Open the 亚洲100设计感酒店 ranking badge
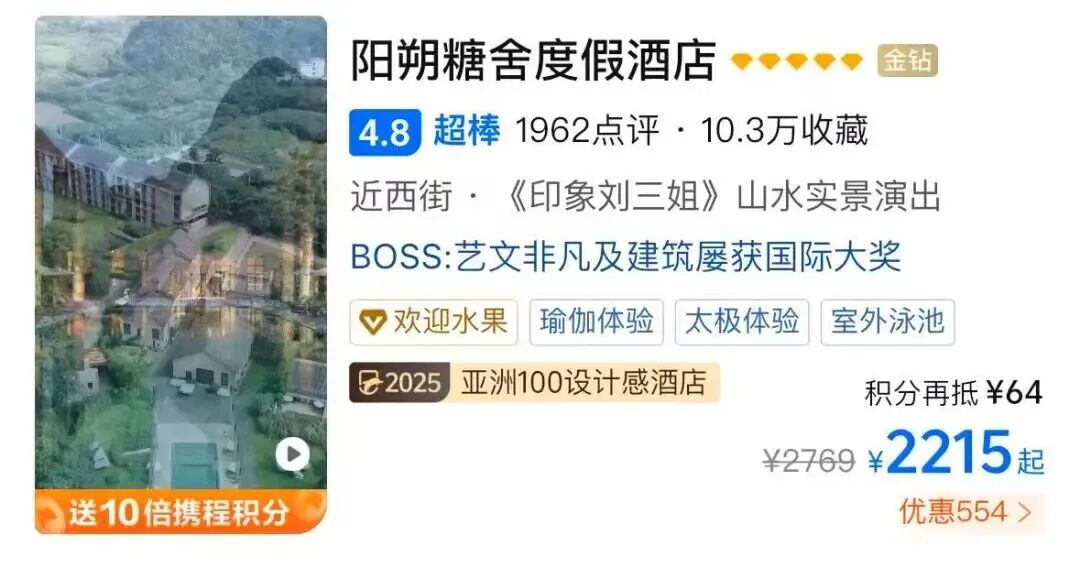Image resolution: width=1080 pixels, height=568 pixels. point(584,382)
